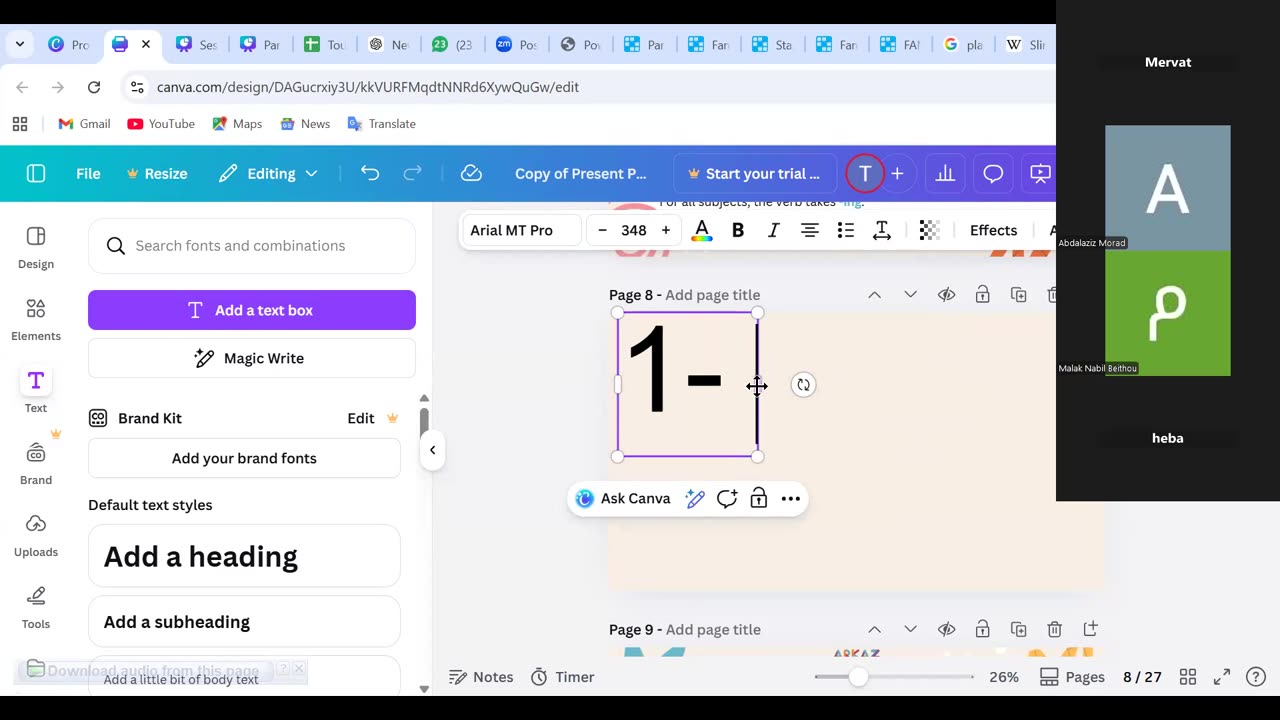
Task: Click the Search fonts and combinations field
Action: (x=252, y=246)
